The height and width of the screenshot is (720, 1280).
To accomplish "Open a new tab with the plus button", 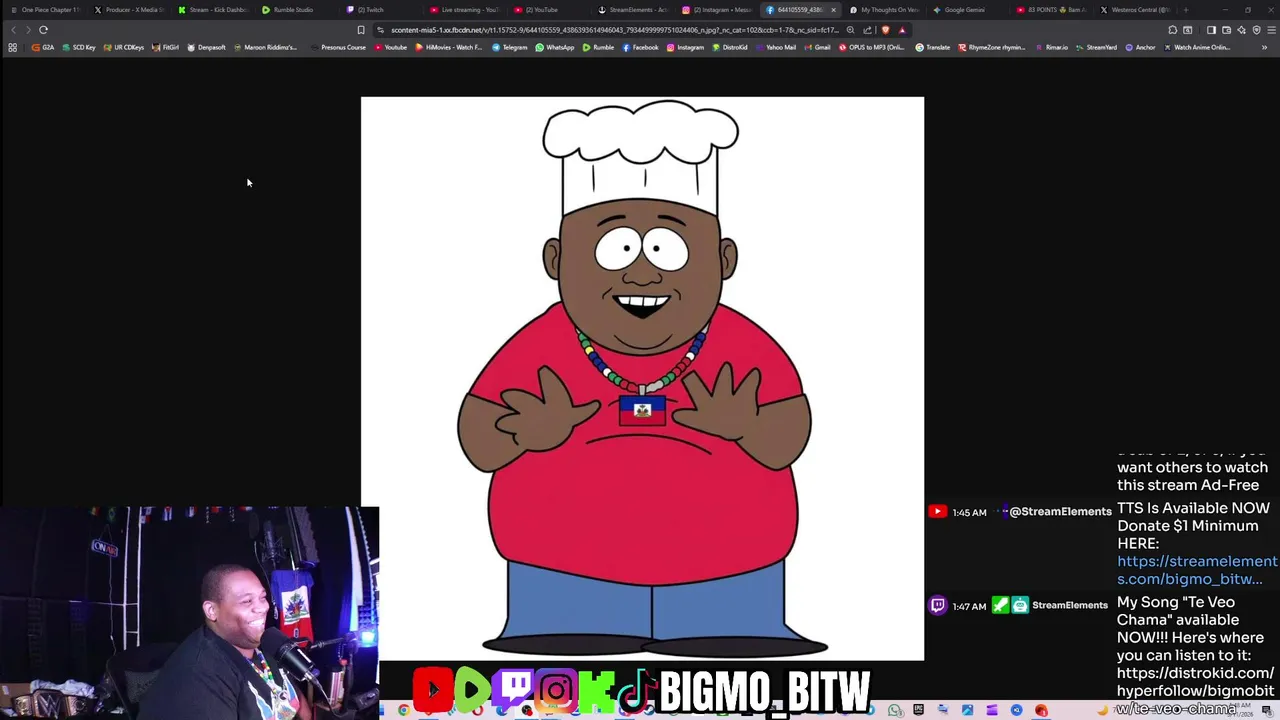I will 1185,10.
